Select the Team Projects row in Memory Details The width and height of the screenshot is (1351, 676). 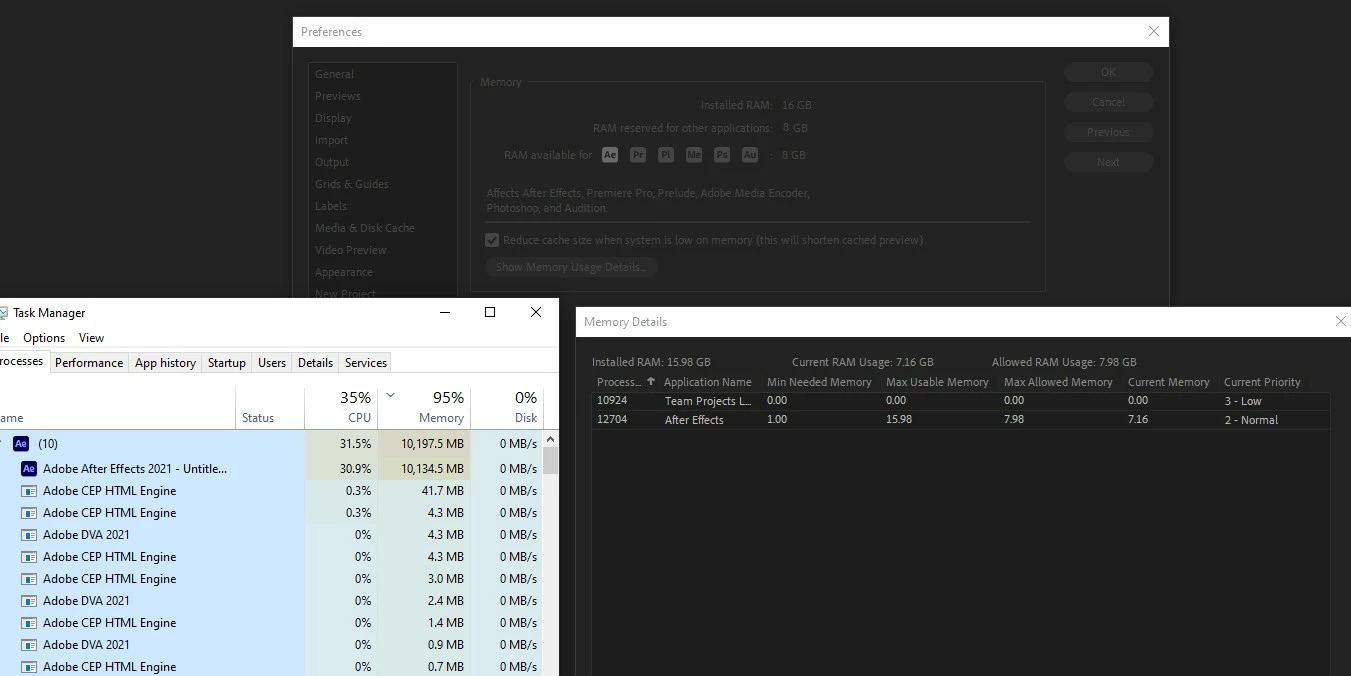click(x=961, y=401)
